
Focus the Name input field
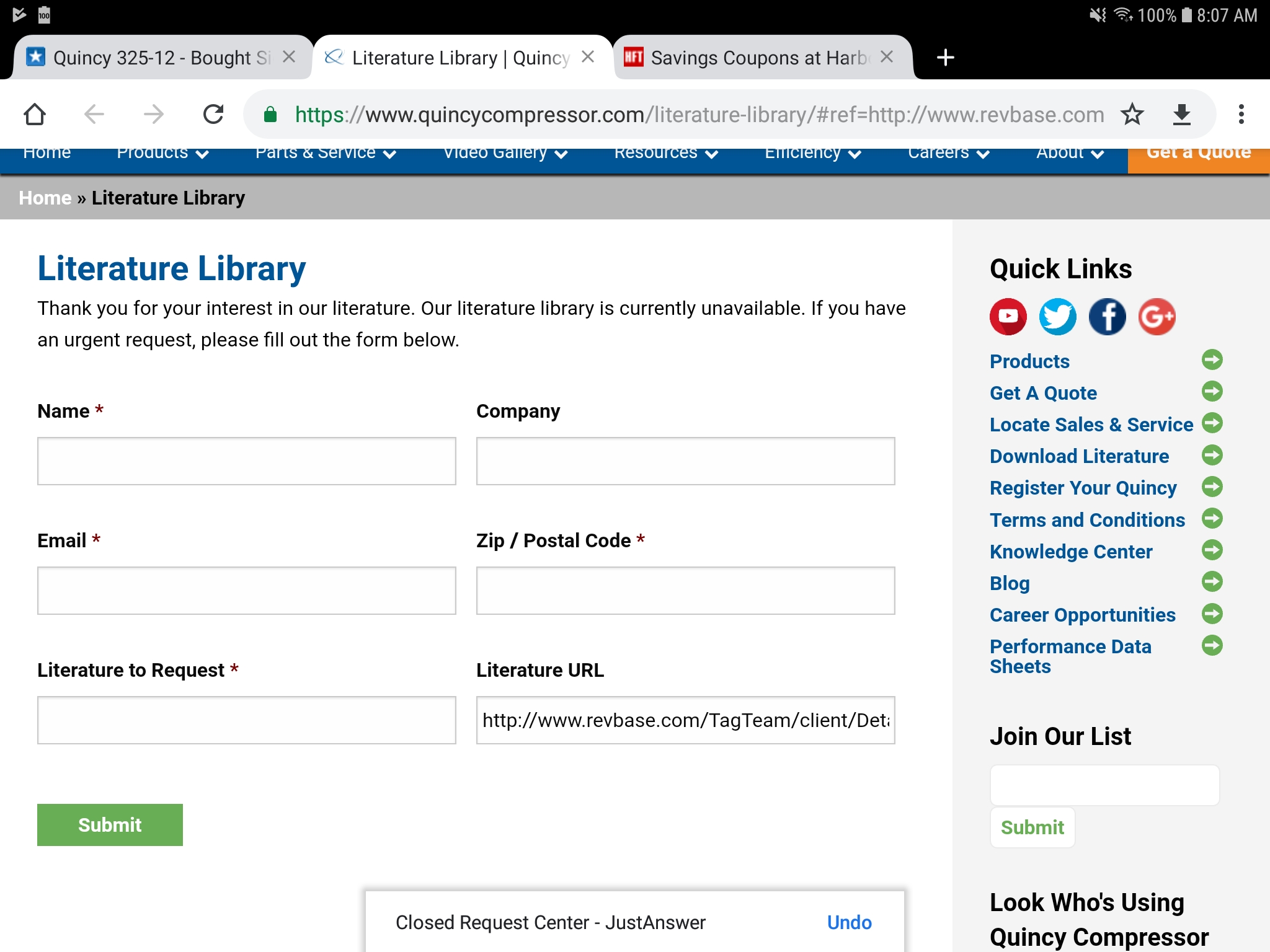click(x=247, y=461)
